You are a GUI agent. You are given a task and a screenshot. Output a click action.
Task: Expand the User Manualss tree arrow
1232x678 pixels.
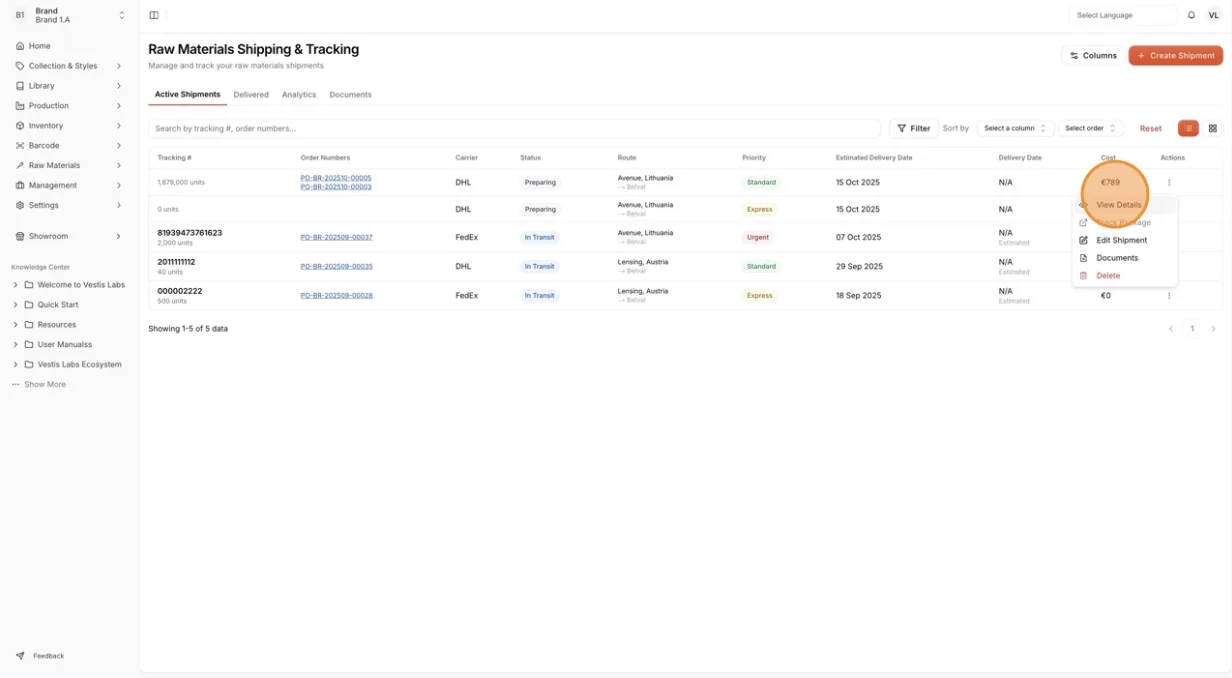click(15, 345)
